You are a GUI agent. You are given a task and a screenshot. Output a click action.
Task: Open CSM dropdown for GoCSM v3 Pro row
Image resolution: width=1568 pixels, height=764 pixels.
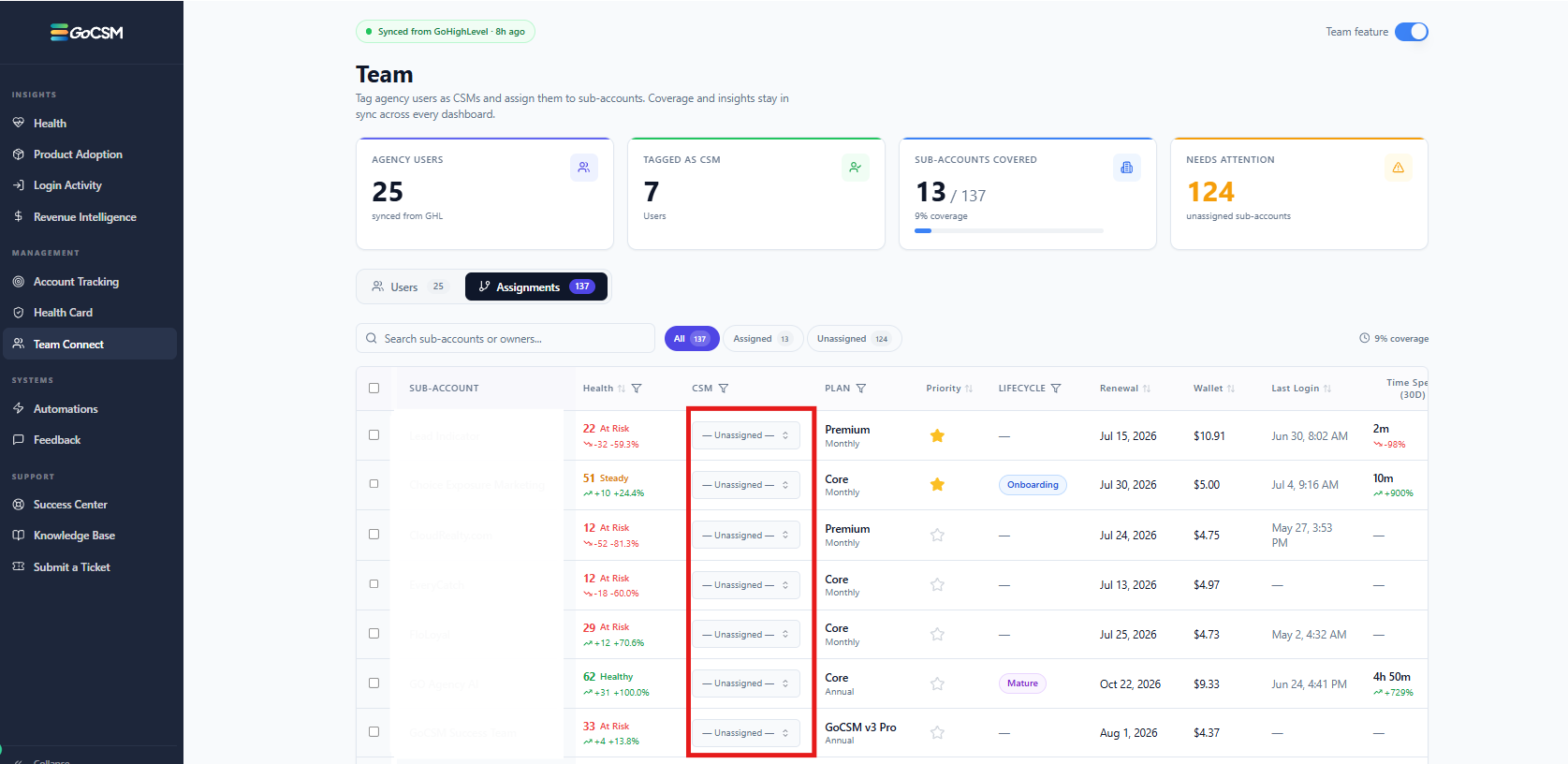pos(746,733)
